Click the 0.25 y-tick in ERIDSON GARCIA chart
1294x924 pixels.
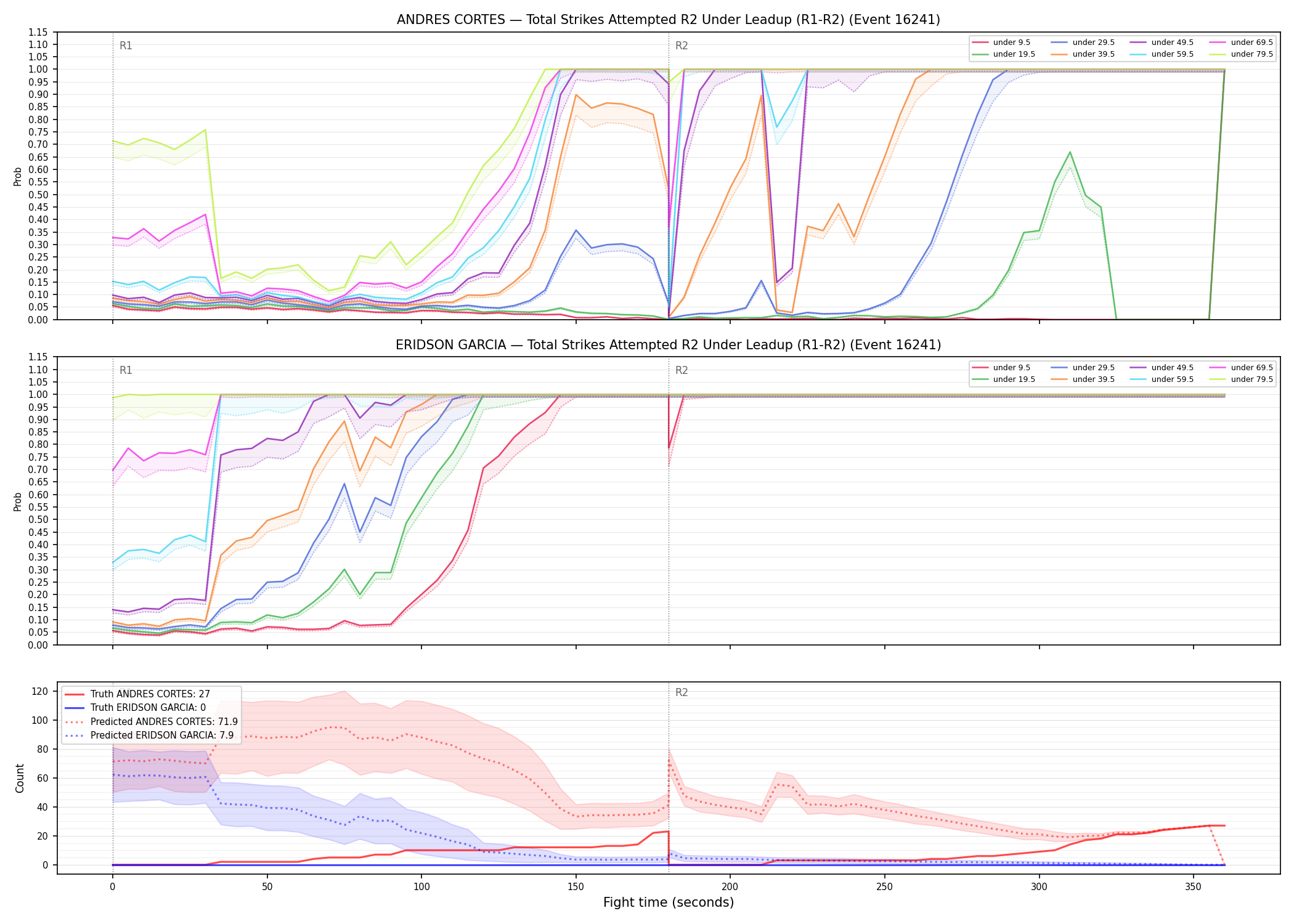point(38,582)
